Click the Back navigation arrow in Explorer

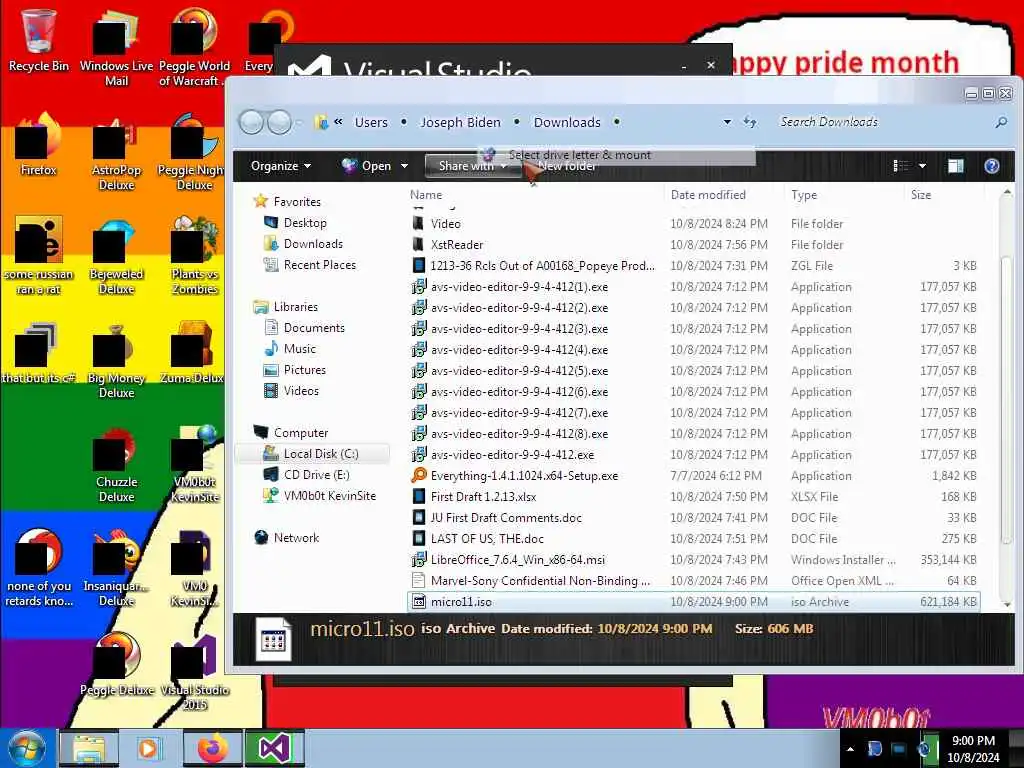(x=251, y=122)
